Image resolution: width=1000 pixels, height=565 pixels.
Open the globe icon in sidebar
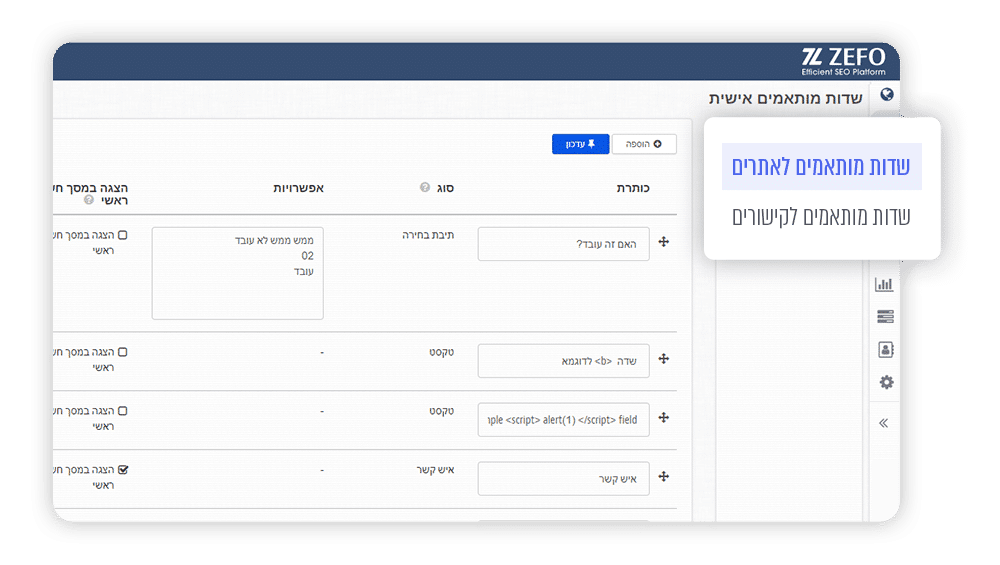[x=886, y=95]
